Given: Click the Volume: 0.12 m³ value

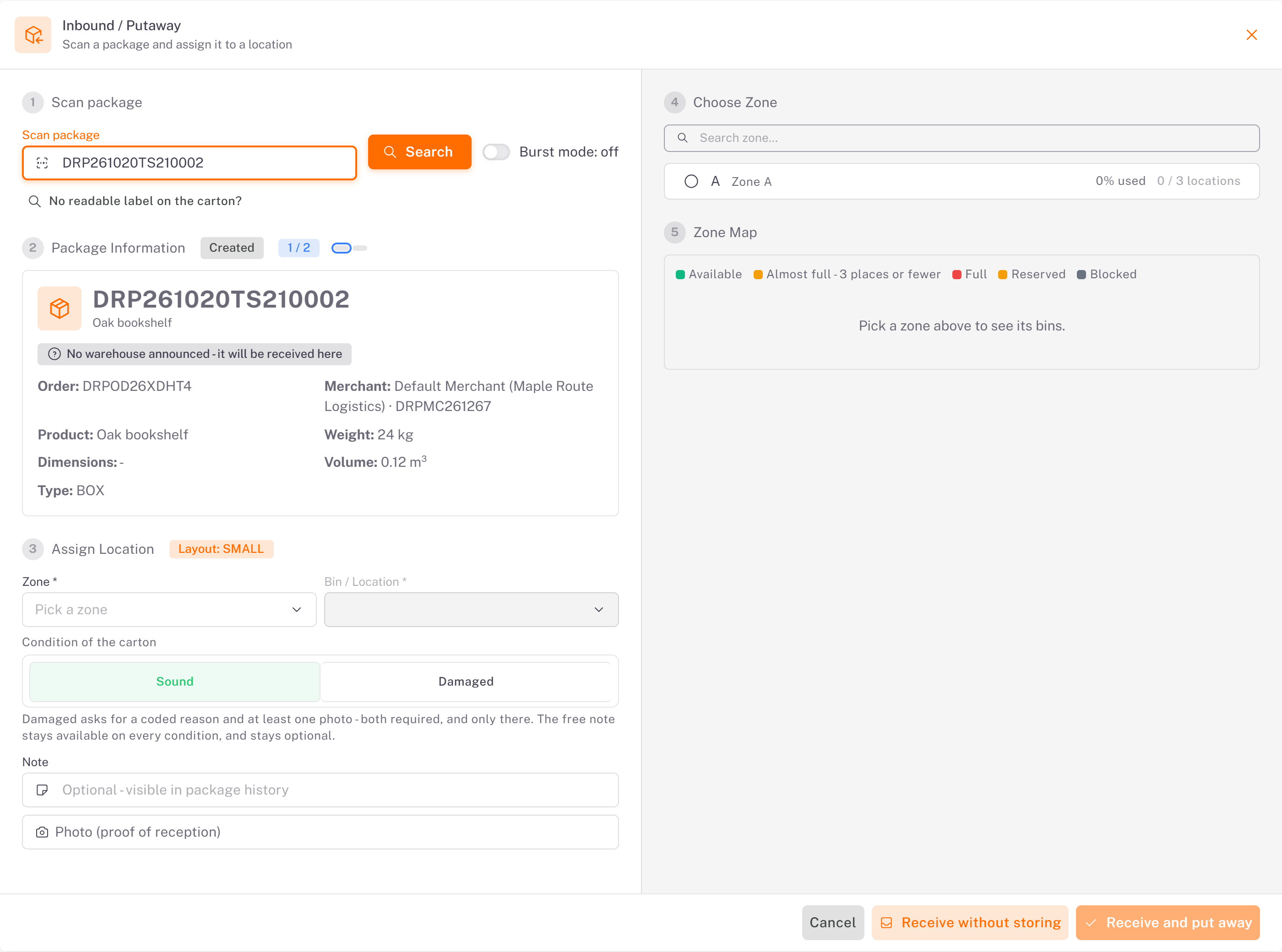Looking at the screenshot, I should [x=404, y=462].
